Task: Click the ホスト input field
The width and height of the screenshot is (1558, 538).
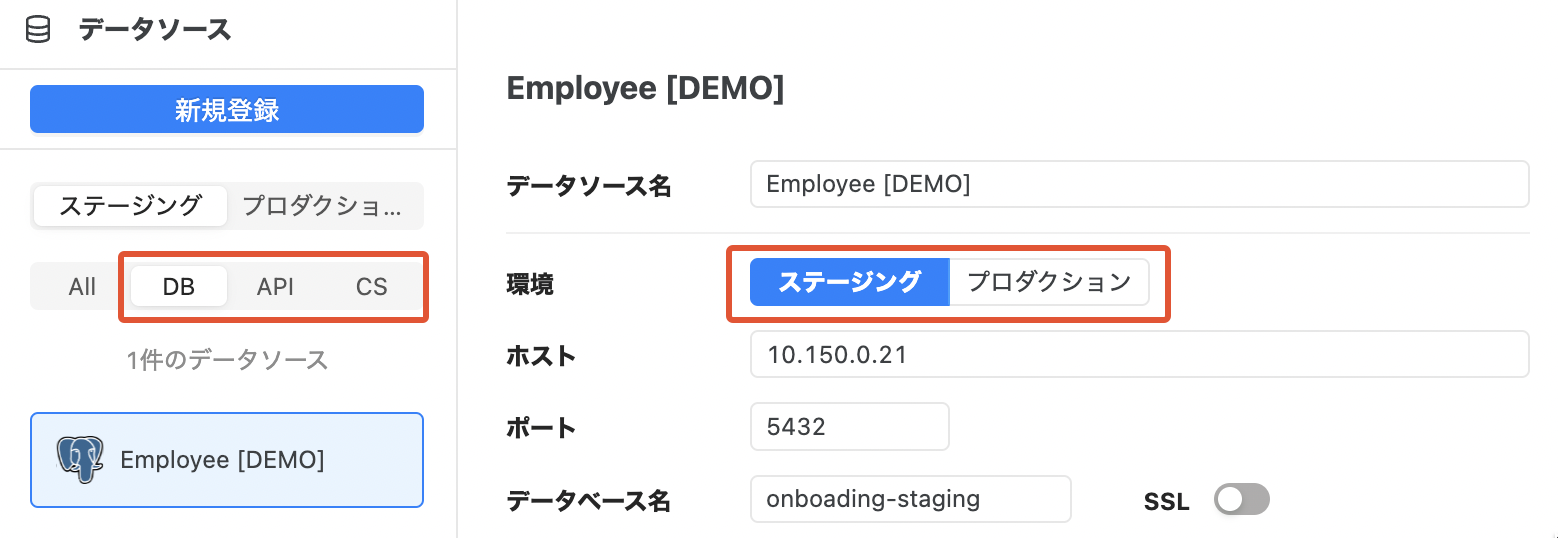Action: [x=1140, y=354]
